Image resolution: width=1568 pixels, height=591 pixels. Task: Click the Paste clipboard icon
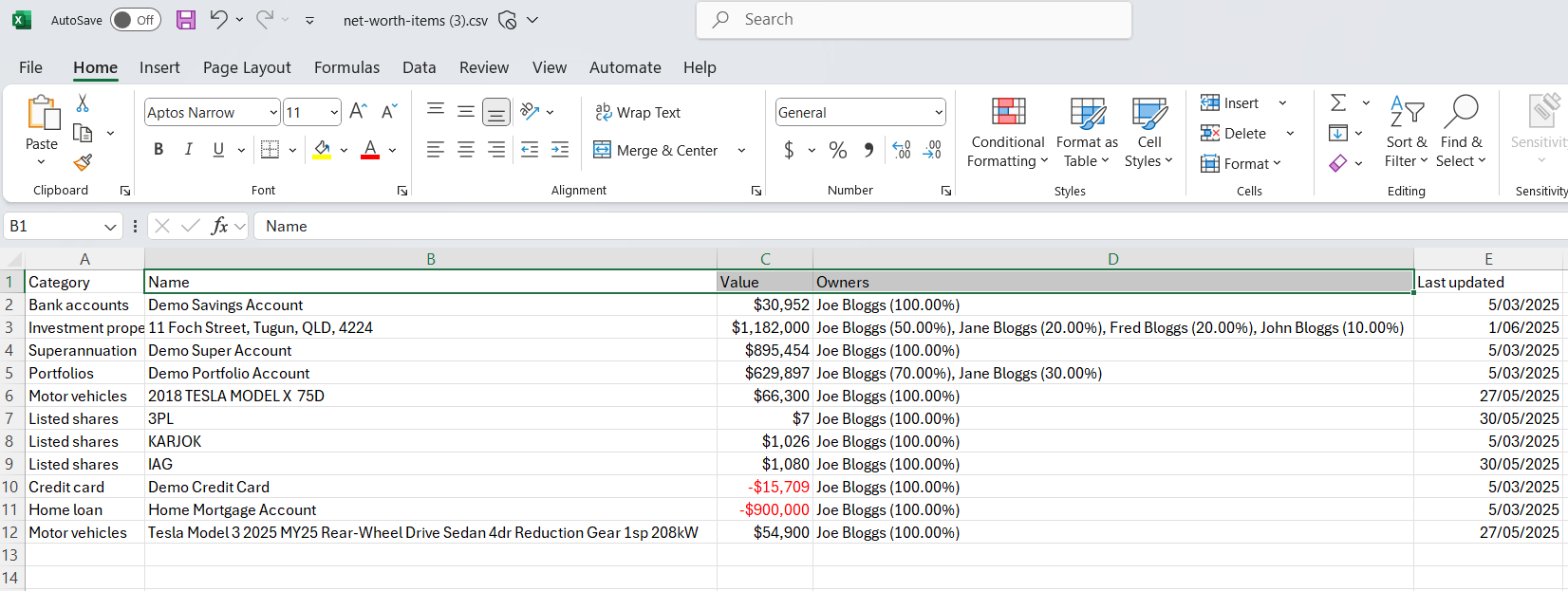tap(42, 113)
